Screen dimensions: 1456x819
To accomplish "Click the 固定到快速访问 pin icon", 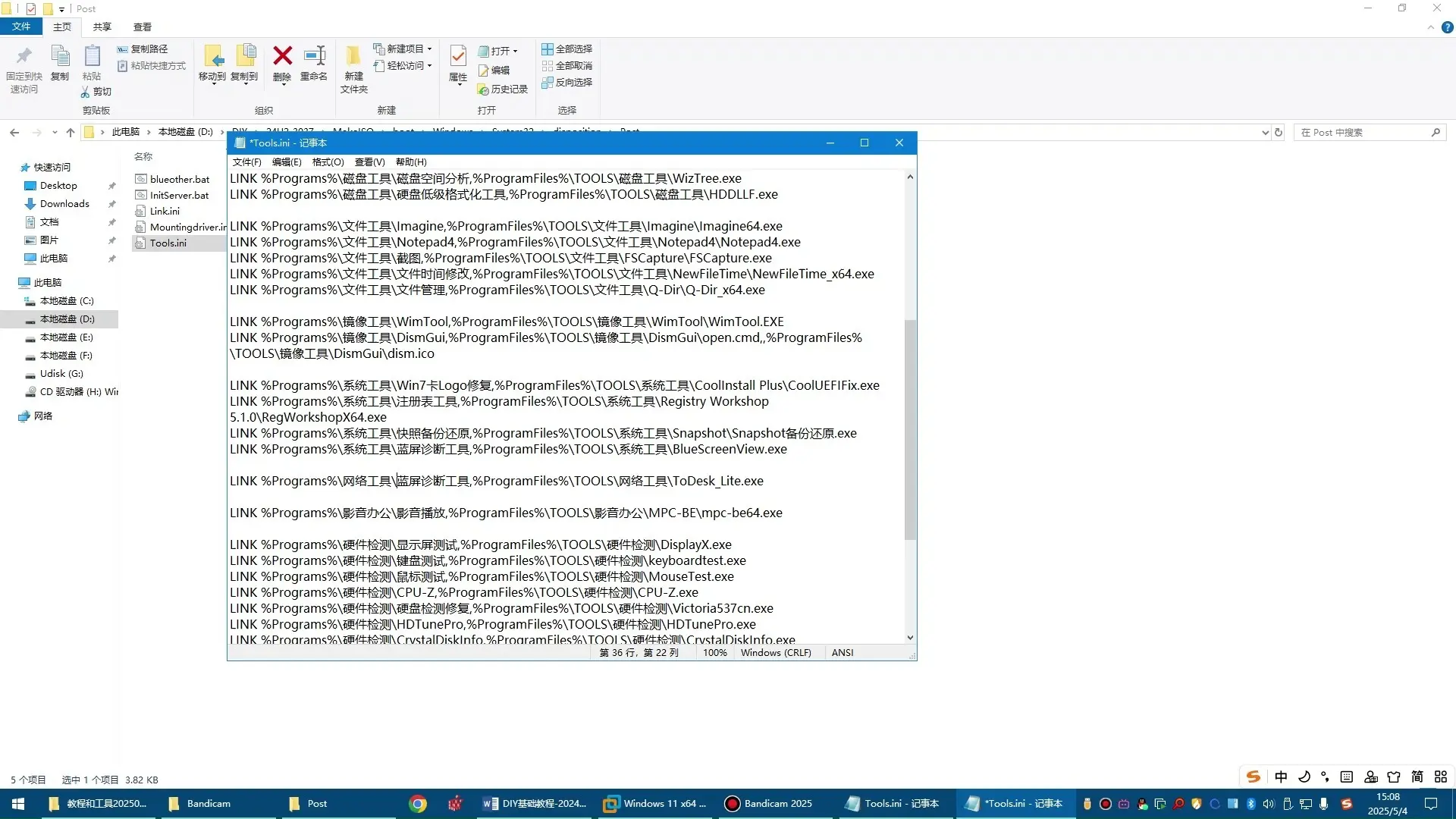I will 24,56.
